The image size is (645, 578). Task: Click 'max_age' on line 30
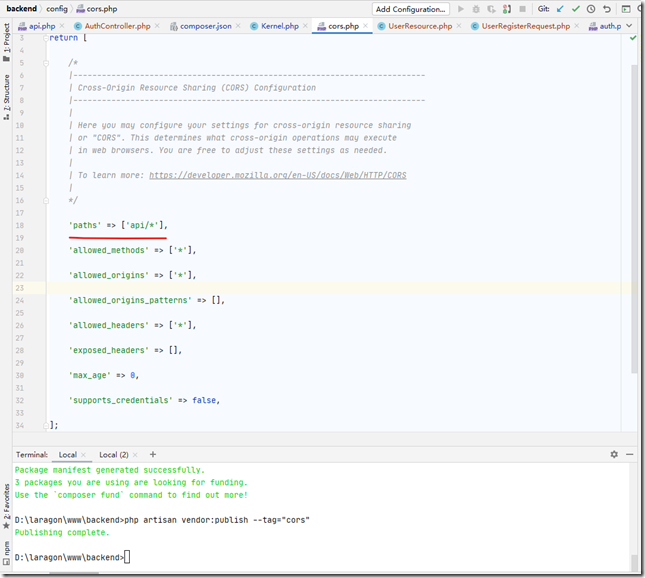click(x=90, y=375)
